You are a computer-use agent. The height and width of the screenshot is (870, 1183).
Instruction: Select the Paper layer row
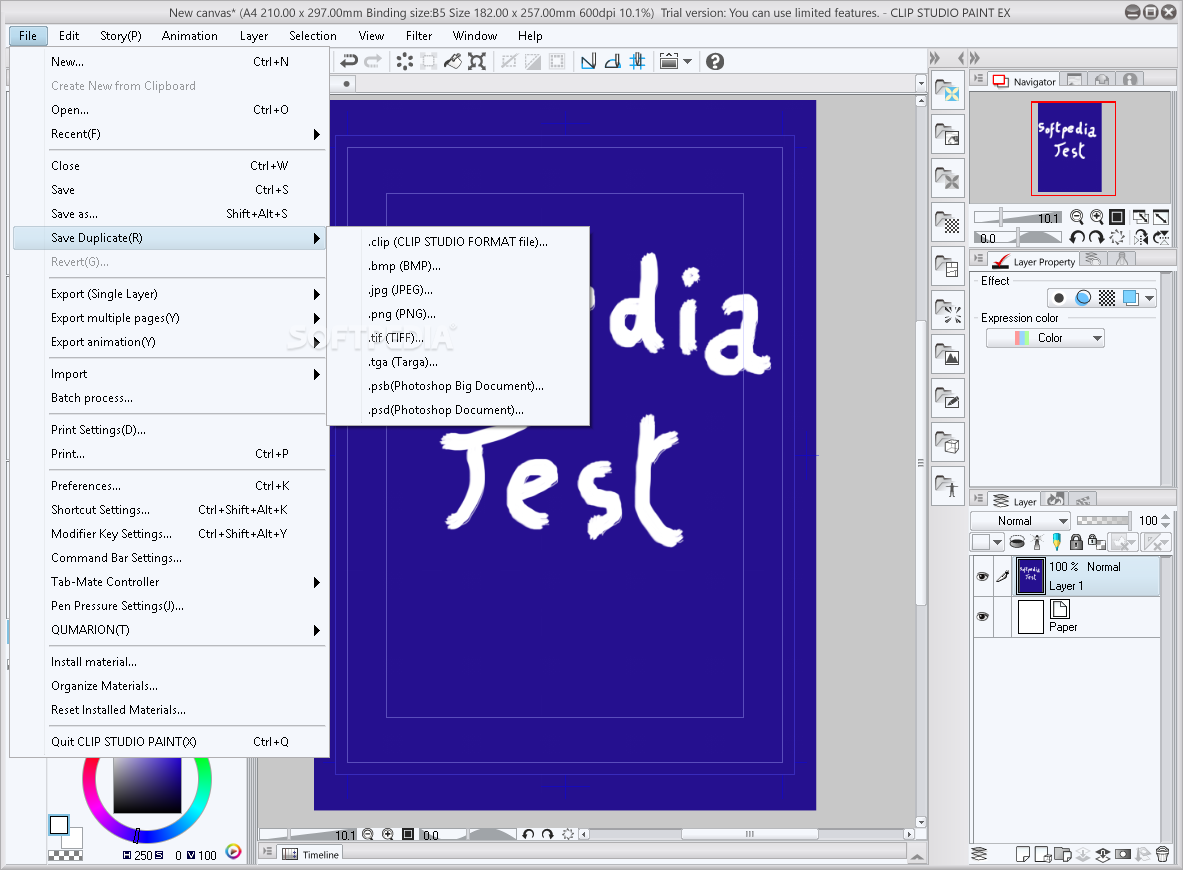tap(1067, 617)
